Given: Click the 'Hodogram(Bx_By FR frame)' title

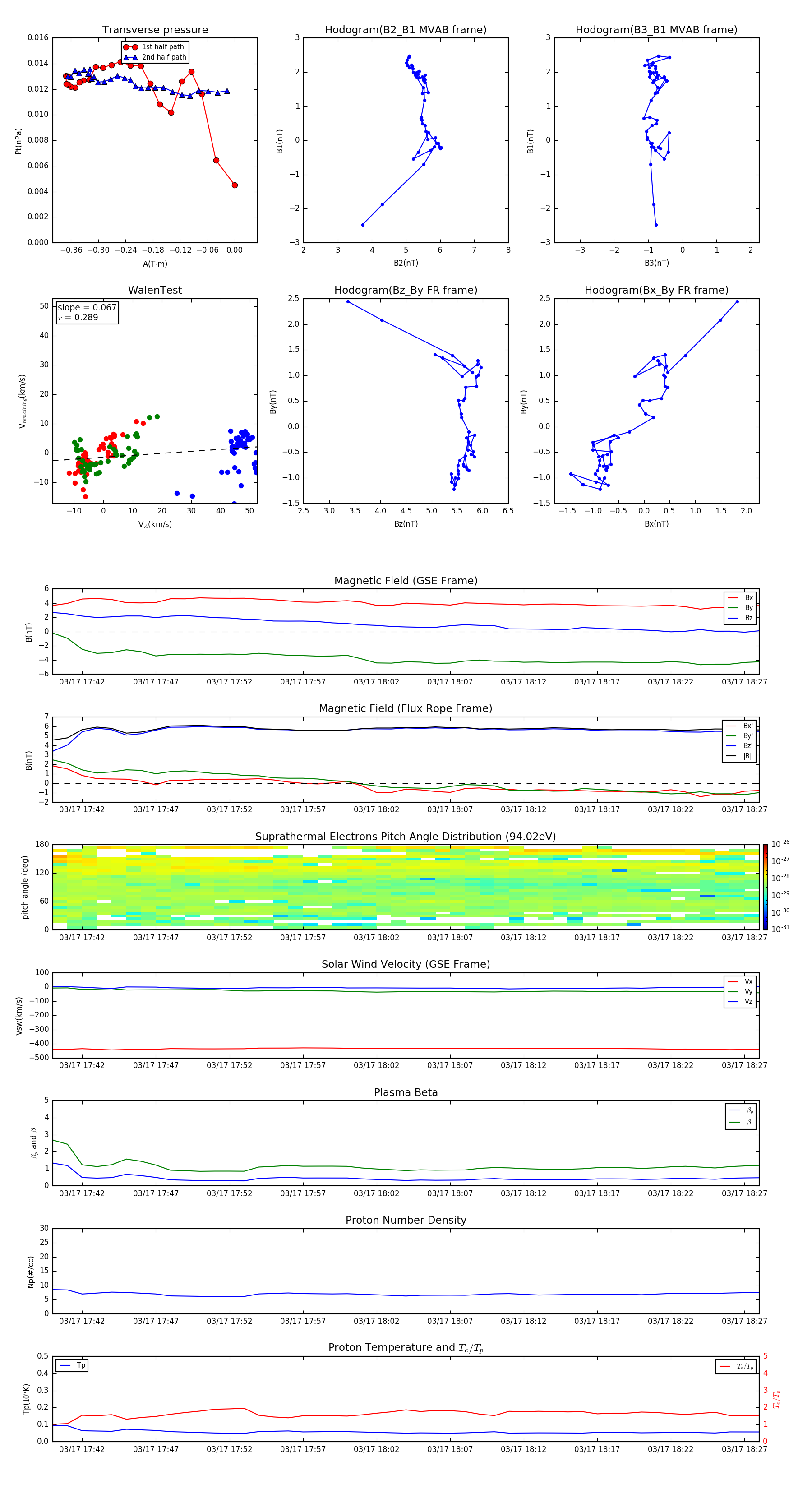Looking at the screenshot, I should [656, 290].
